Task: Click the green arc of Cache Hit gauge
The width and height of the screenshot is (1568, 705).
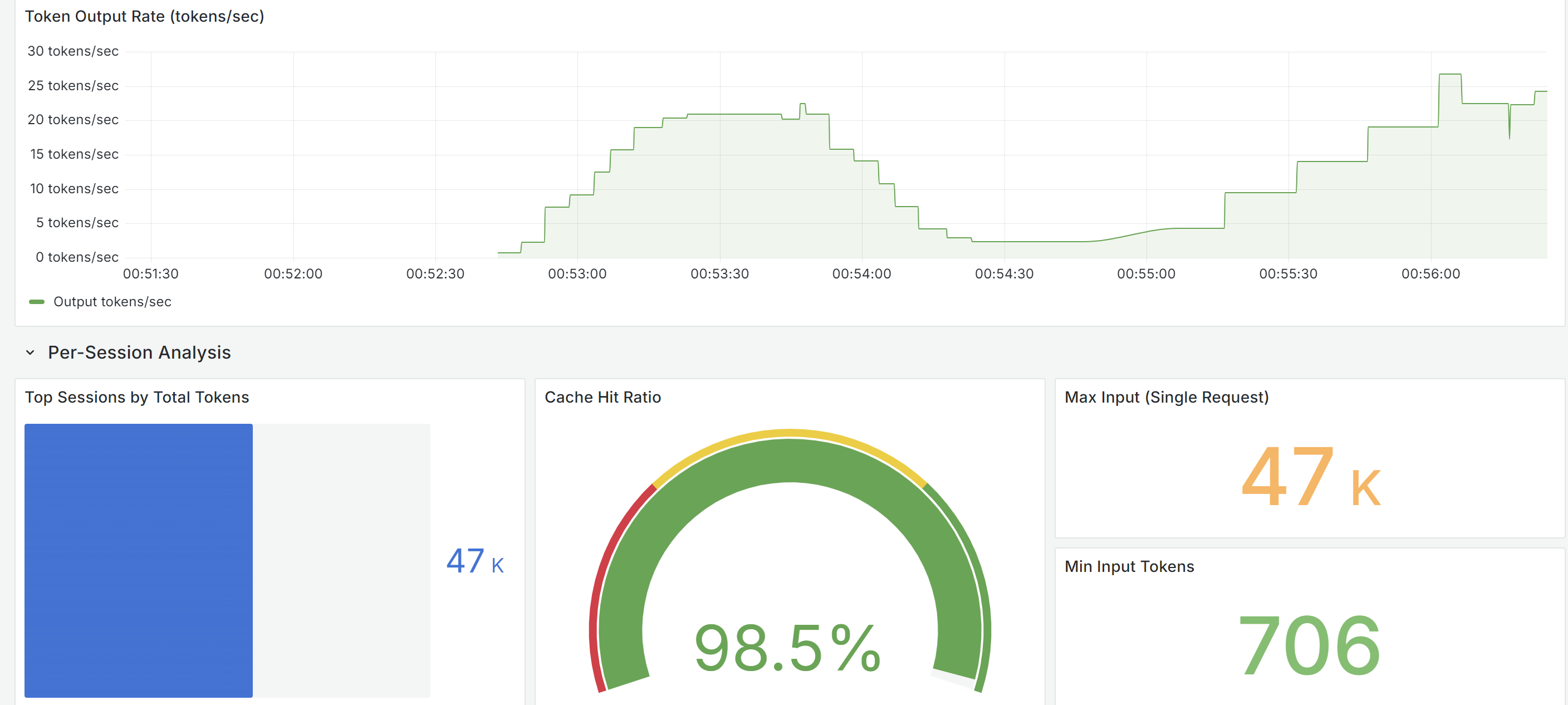Action: [790, 461]
